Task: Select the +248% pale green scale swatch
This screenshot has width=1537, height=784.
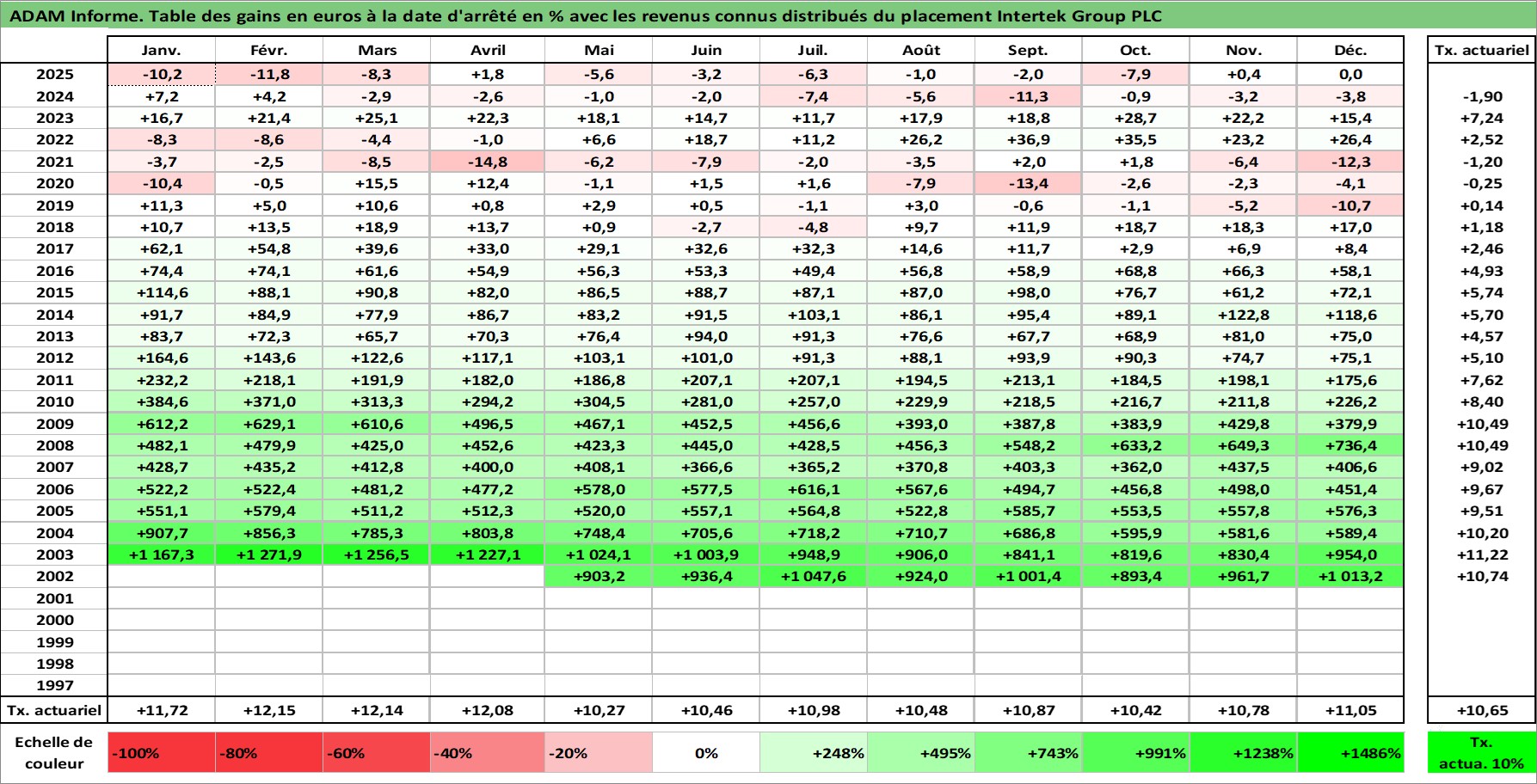Action: [813, 753]
